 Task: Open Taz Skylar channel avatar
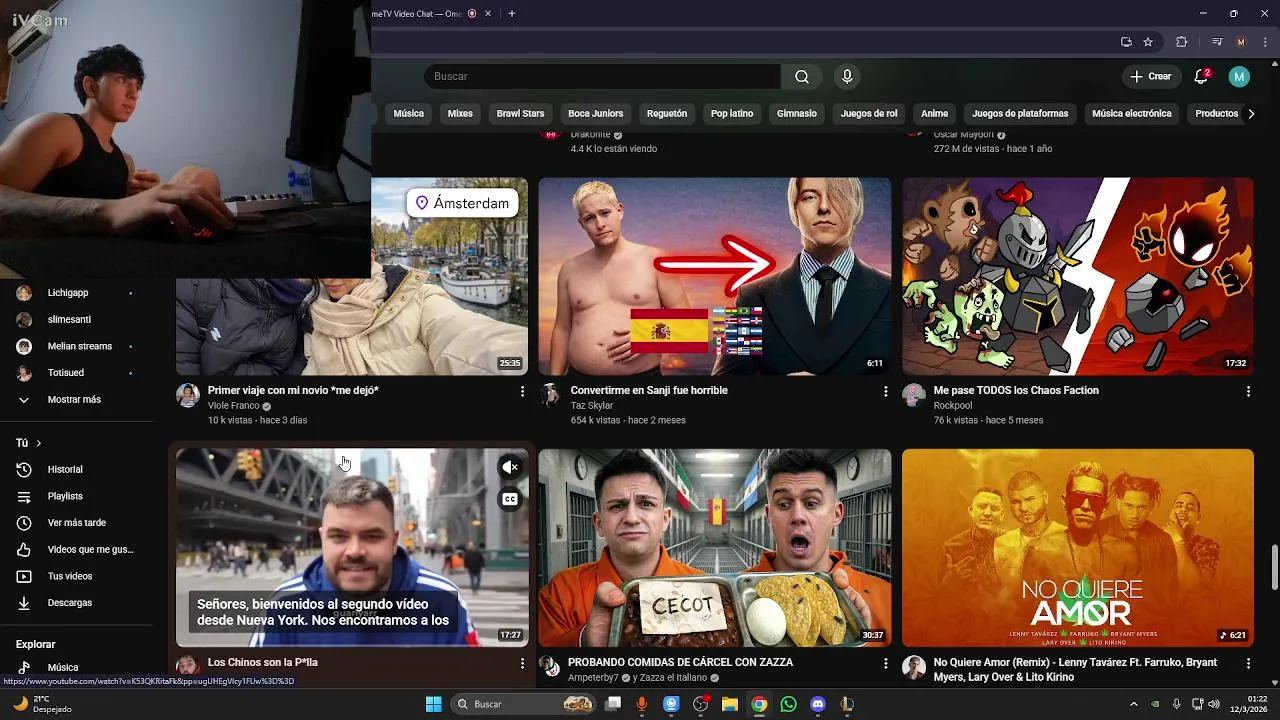551,395
